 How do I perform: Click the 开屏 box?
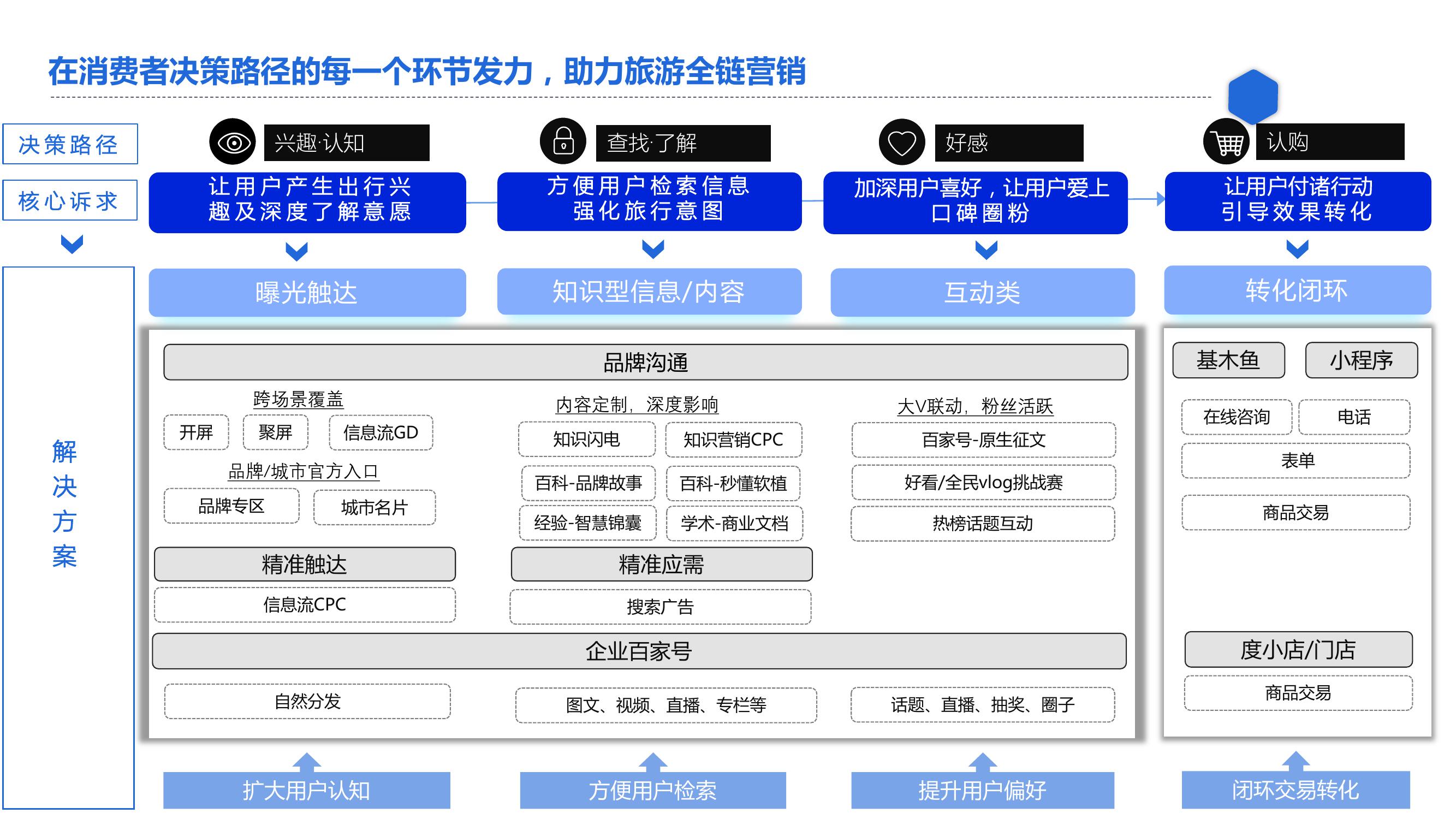pos(196,432)
